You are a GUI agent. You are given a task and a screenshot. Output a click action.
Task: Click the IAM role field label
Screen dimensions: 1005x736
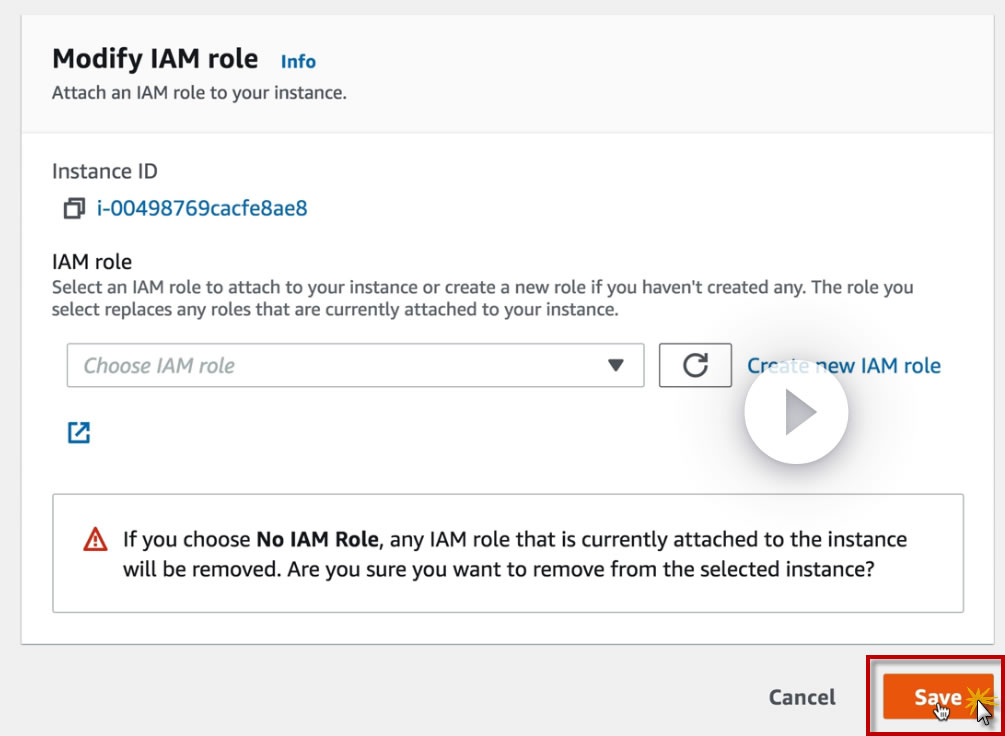tap(92, 262)
